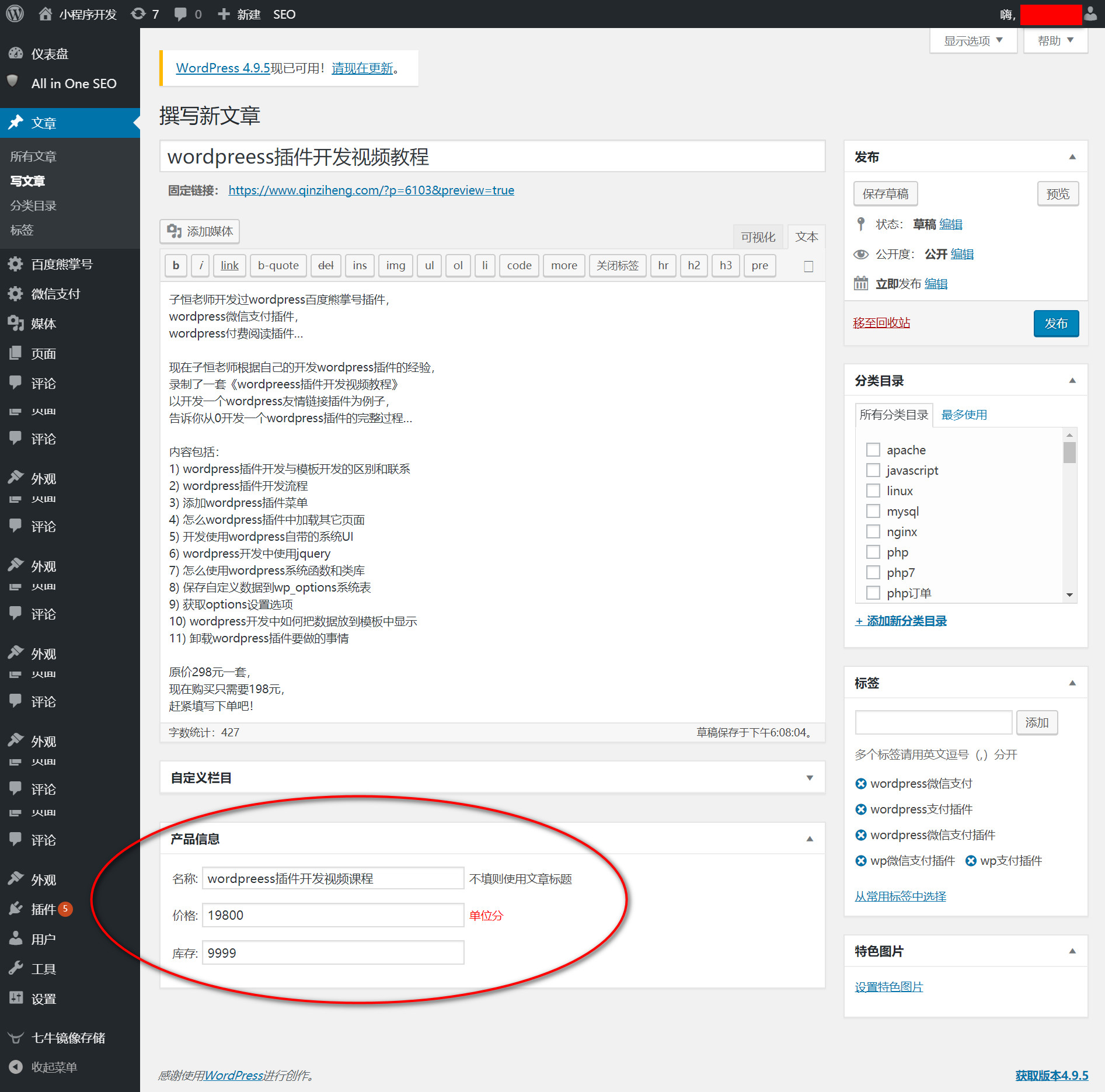Open the user avatar icon in the admin bar
1105x1092 pixels.
click(x=1090, y=14)
